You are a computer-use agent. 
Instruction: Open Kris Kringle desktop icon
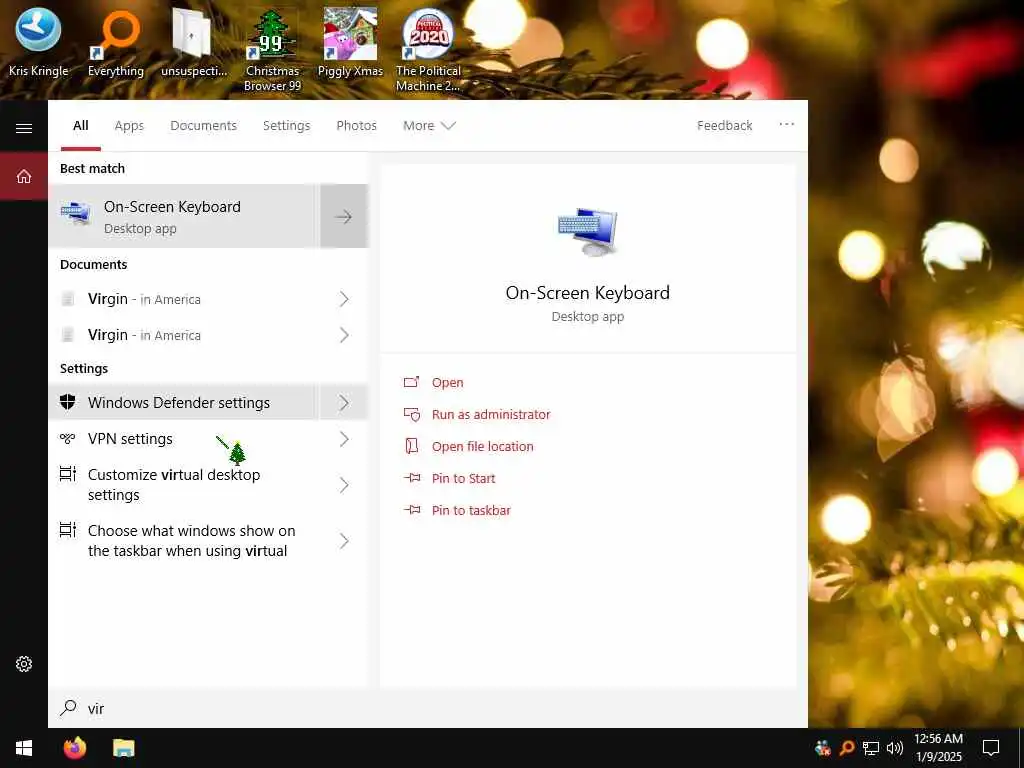tap(38, 42)
